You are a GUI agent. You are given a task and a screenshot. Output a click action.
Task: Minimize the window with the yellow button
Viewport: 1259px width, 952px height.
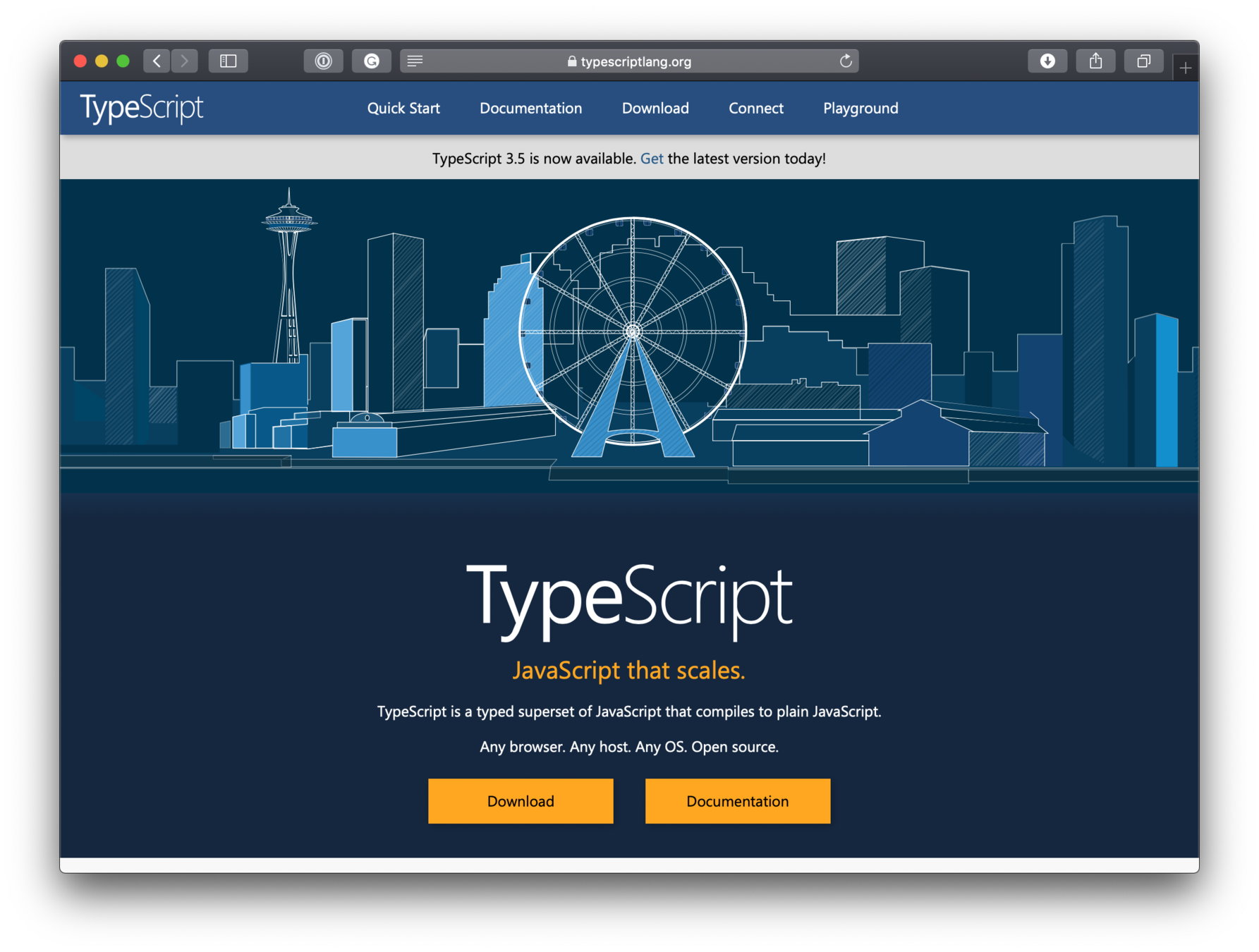[102, 61]
